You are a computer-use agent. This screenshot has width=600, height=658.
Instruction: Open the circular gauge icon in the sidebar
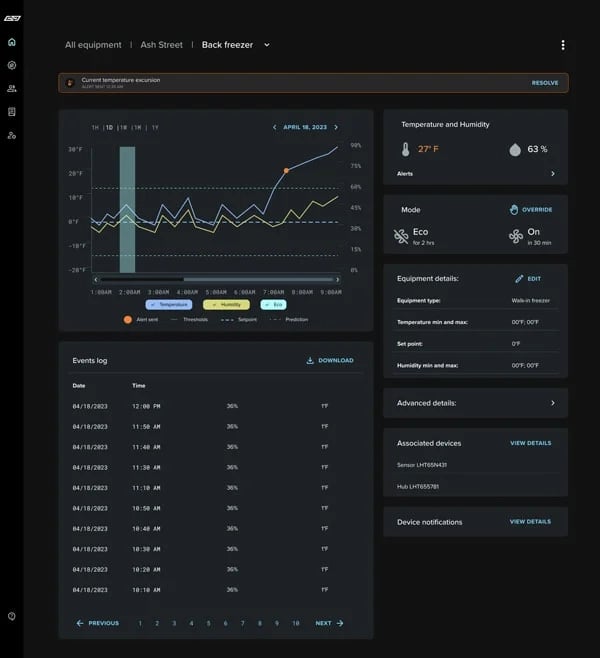point(12,65)
